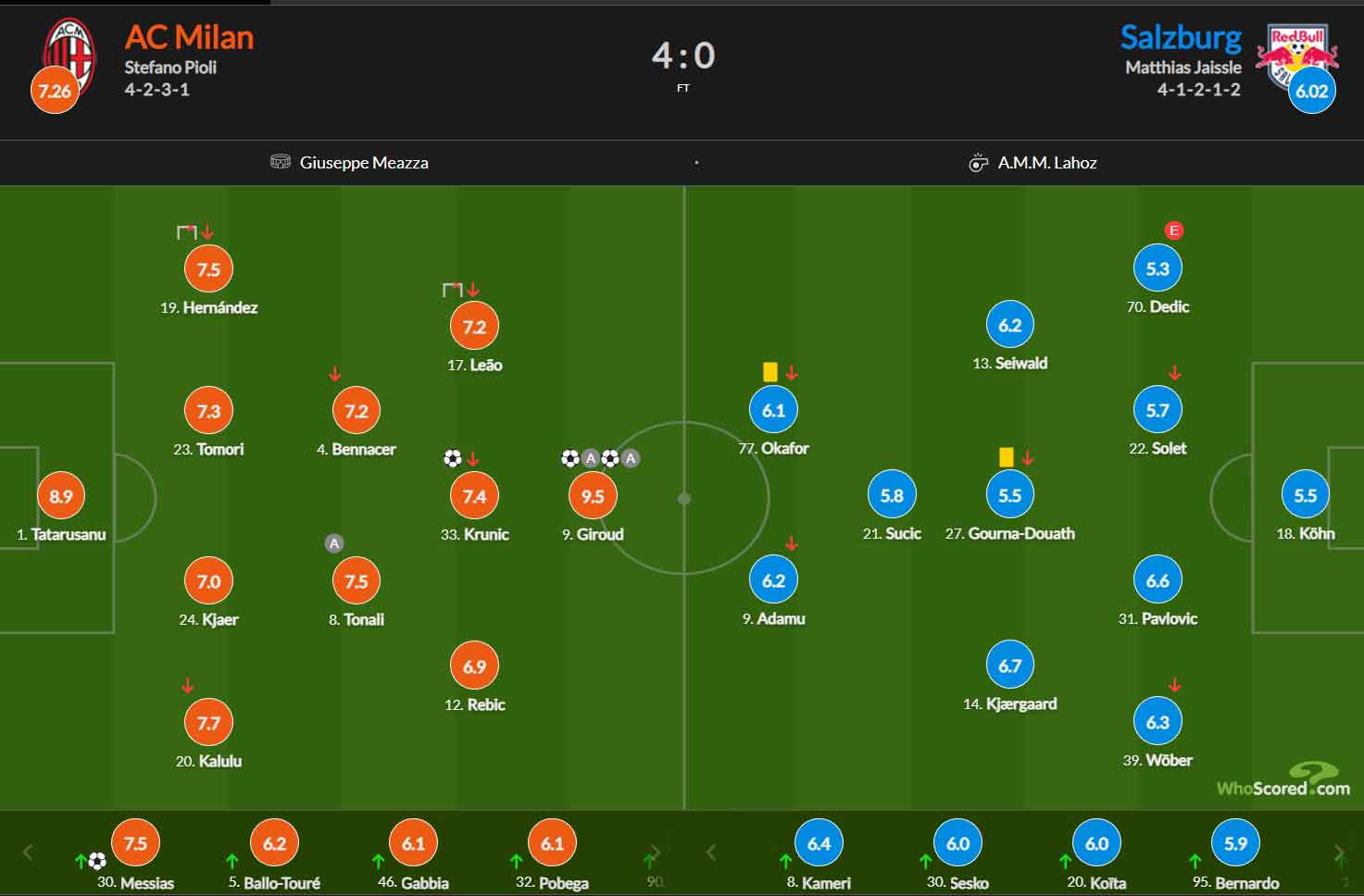
Task: Select Giroud's 9.5 rating bubble
Action: tap(593, 496)
